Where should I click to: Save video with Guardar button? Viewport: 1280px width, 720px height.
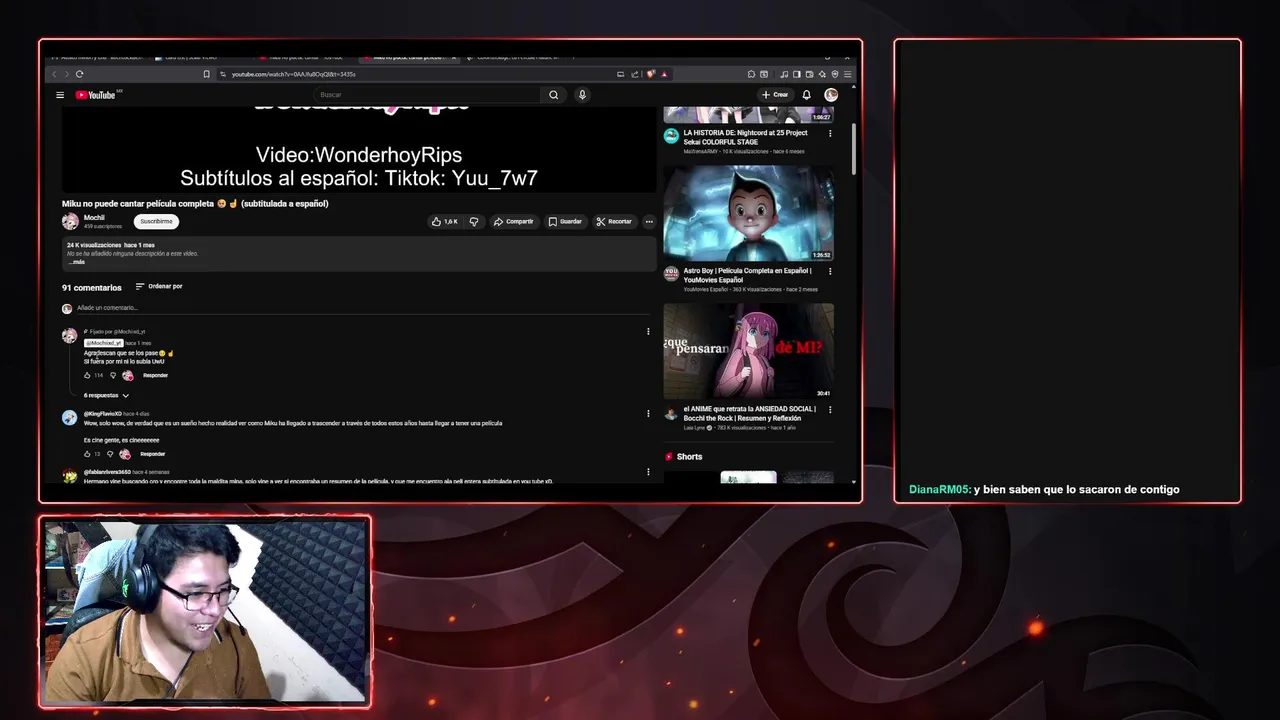(565, 222)
